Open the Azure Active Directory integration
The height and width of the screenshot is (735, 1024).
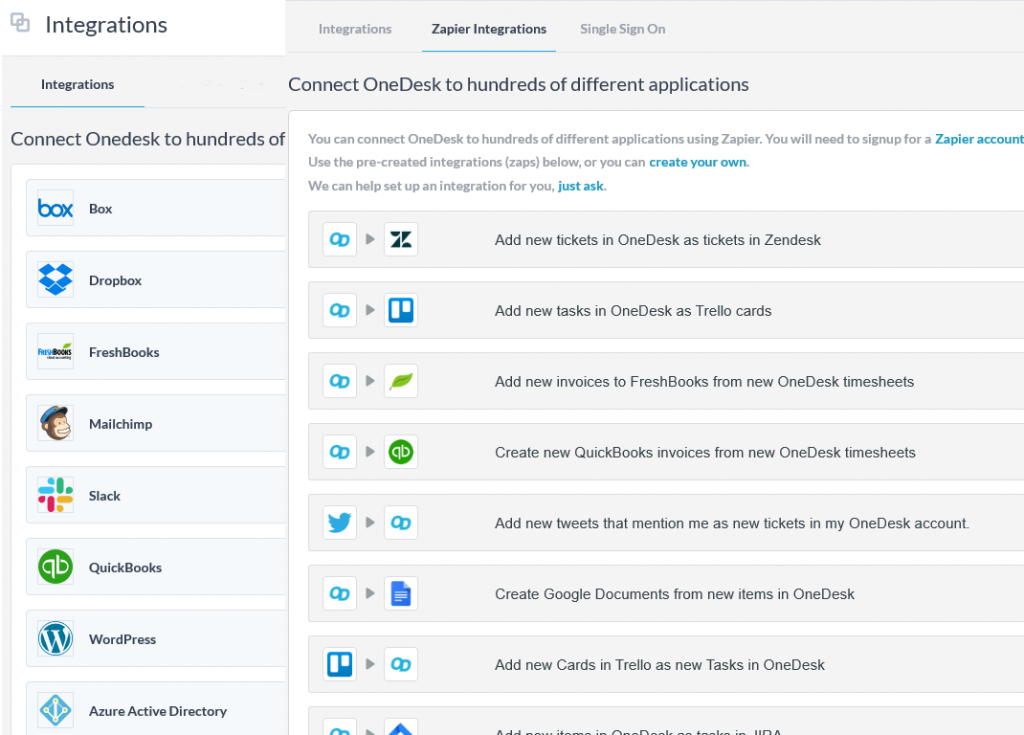(157, 711)
